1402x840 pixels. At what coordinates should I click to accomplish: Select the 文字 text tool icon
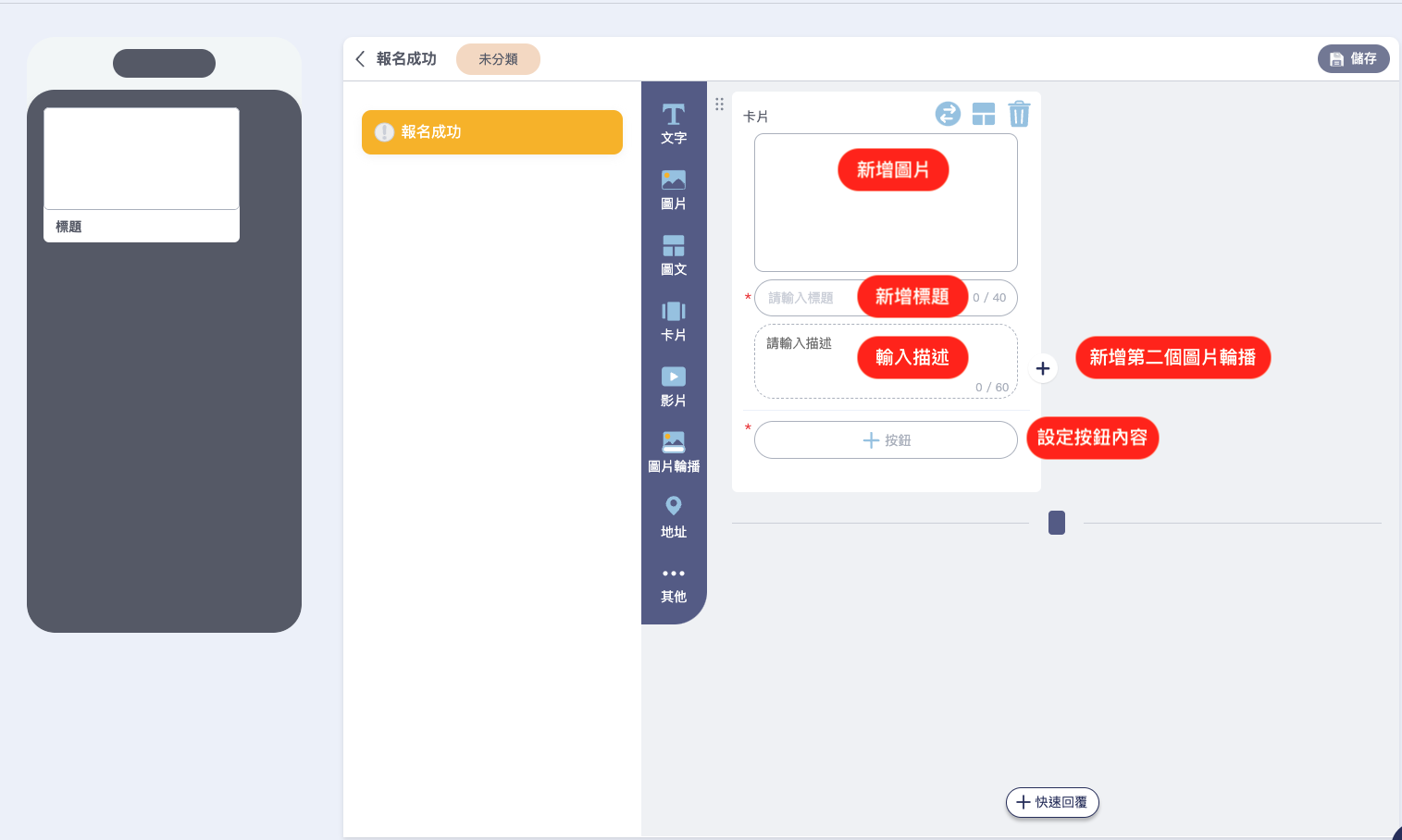(x=673, y=123)
